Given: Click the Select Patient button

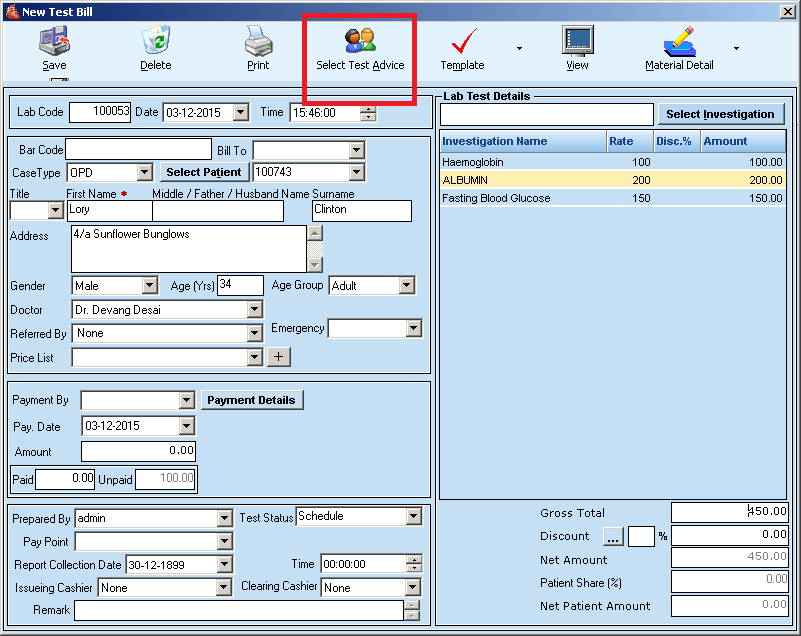Looking at the screenshot, I should point(203,173).
